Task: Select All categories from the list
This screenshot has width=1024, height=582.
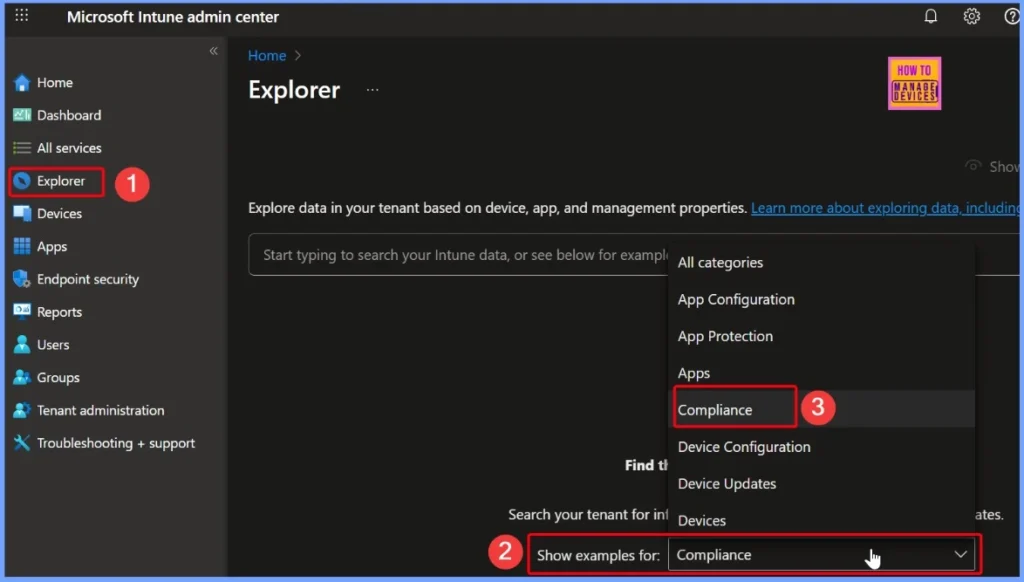Action: 822,263
